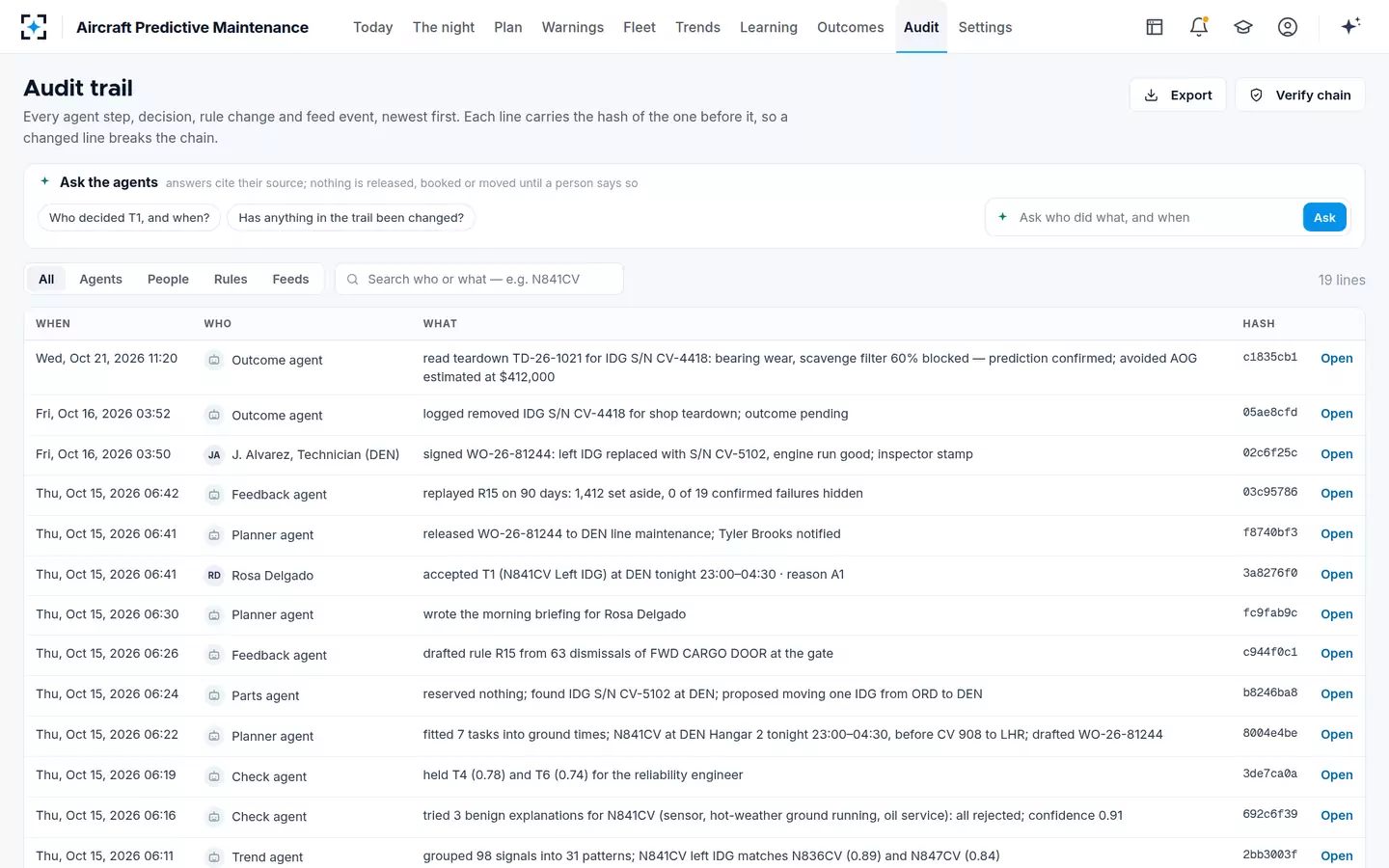Switch to the Today tab
This screenshot has width=1389, height=868.
pos(372,27)
